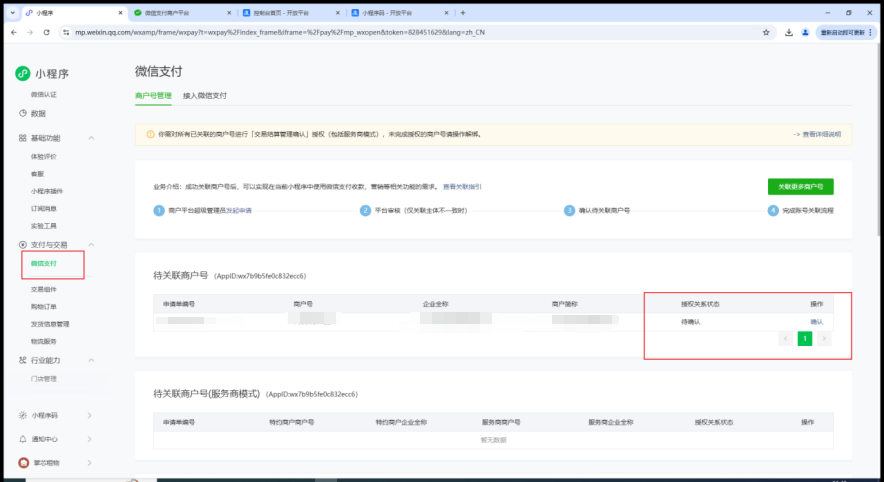Close the 控制台首页 - 开放平台 tab

(338, 12)
